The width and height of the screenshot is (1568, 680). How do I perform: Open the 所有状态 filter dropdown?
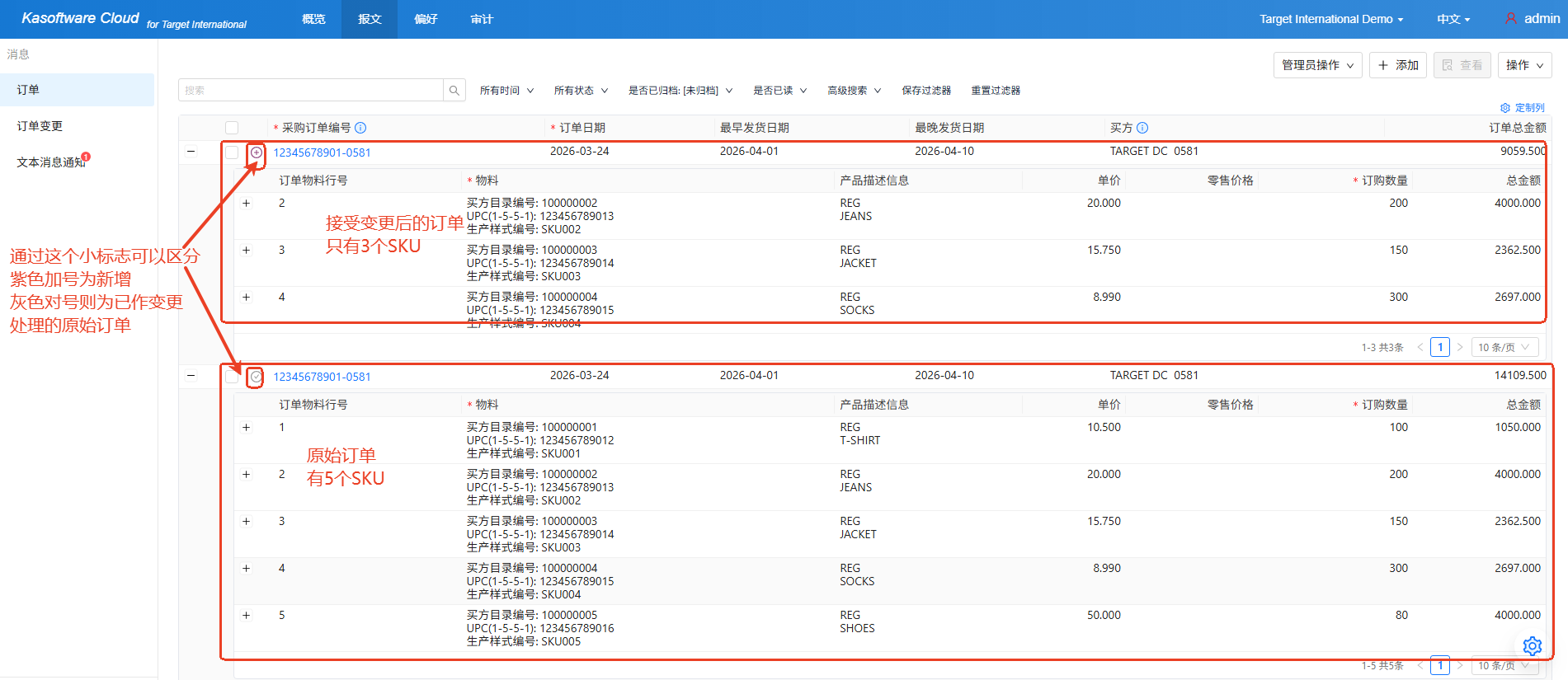pos(581,91)
